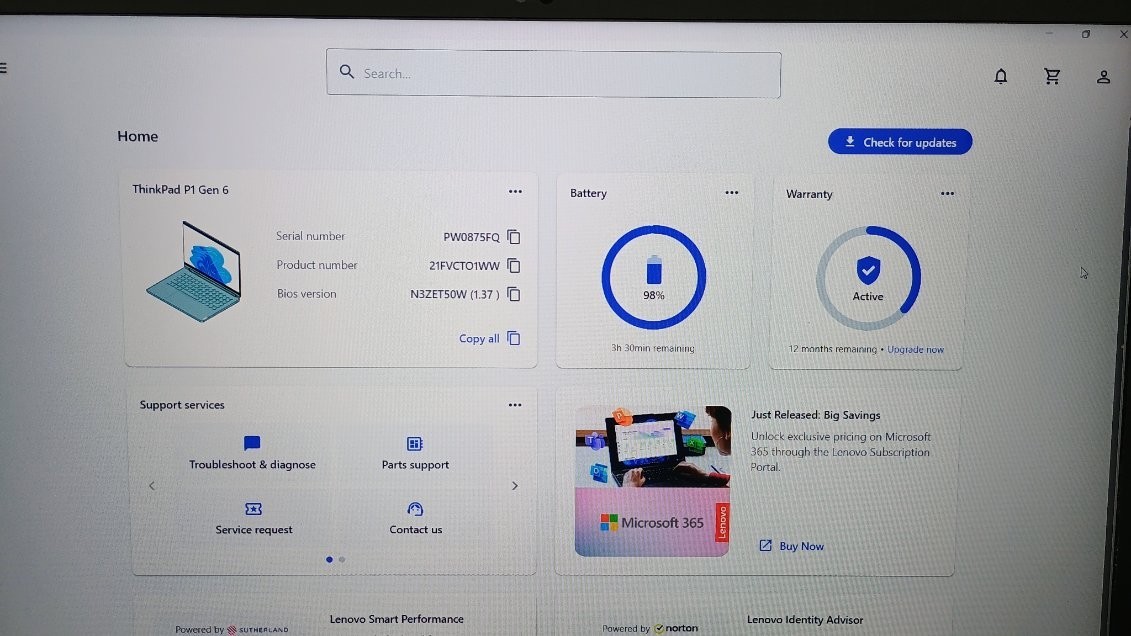Click the Active warranty shield gauge
This screenshot has height=636, width=1131.
click(868, 278)
